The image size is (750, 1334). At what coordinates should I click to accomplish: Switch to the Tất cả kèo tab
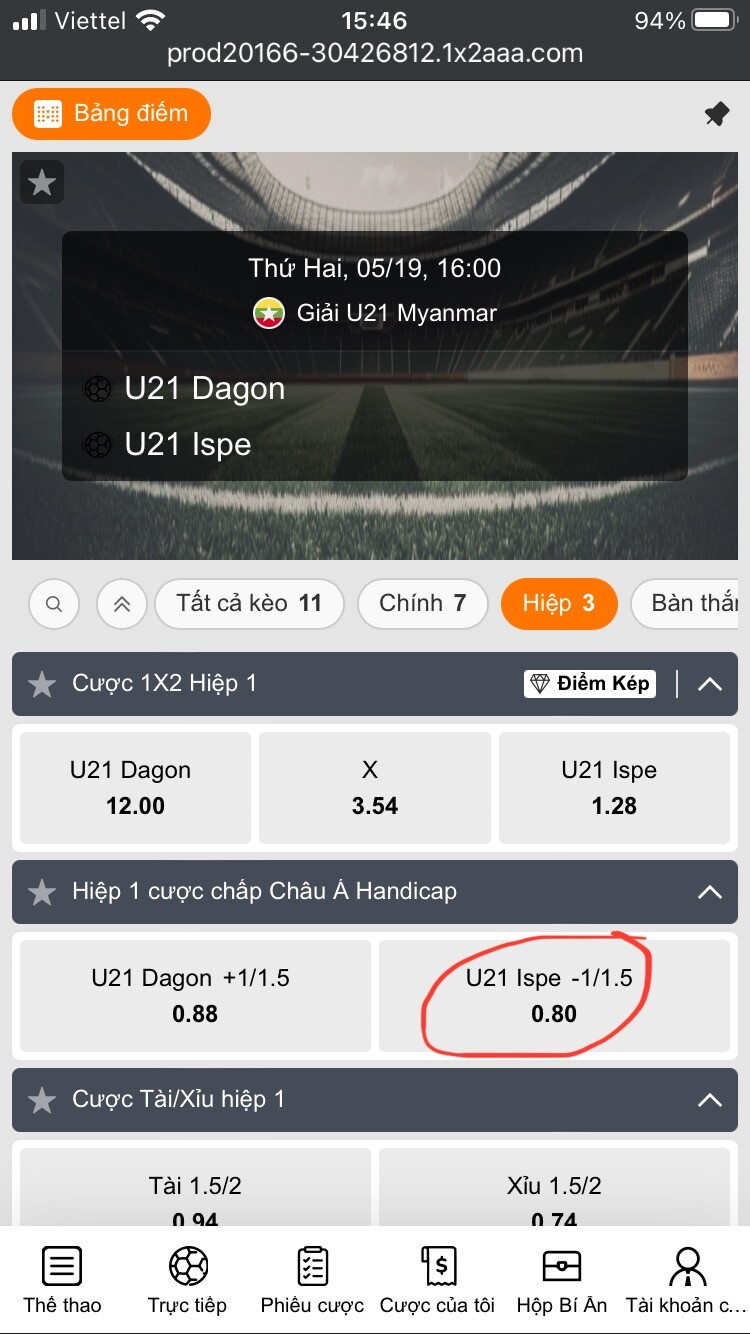click(249, 603)
